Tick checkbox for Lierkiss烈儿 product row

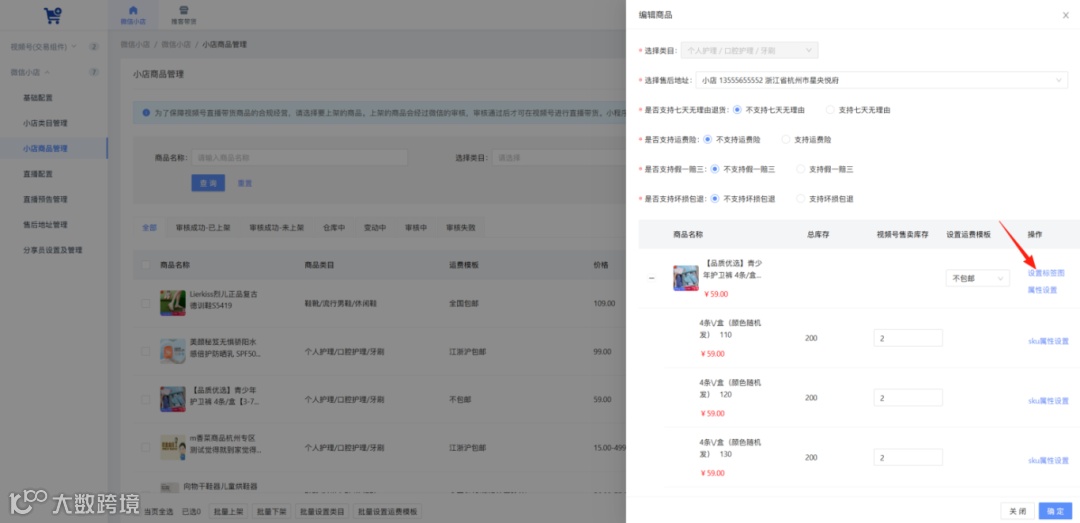click(145, 303)
